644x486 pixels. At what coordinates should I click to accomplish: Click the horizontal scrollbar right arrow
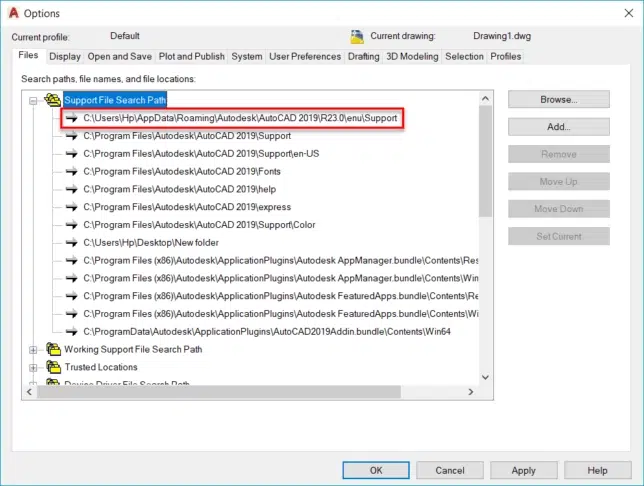pos(471,392)
